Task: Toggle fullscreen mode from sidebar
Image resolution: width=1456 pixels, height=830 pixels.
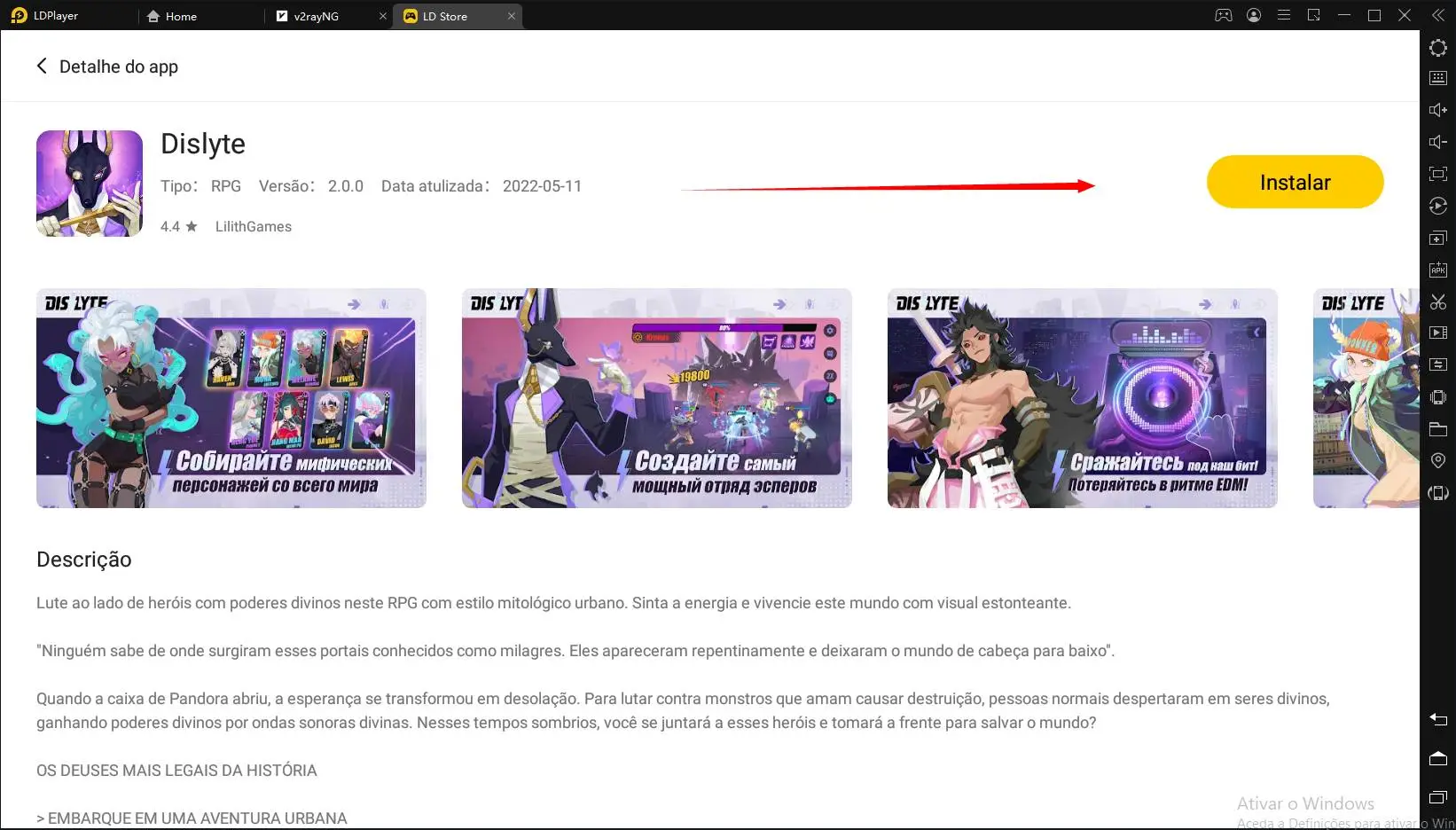Action: [1438, 174]
